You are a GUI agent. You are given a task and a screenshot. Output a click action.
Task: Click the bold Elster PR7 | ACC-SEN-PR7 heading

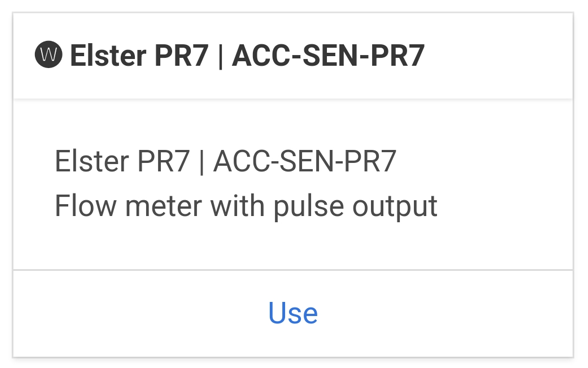point(247,56)
